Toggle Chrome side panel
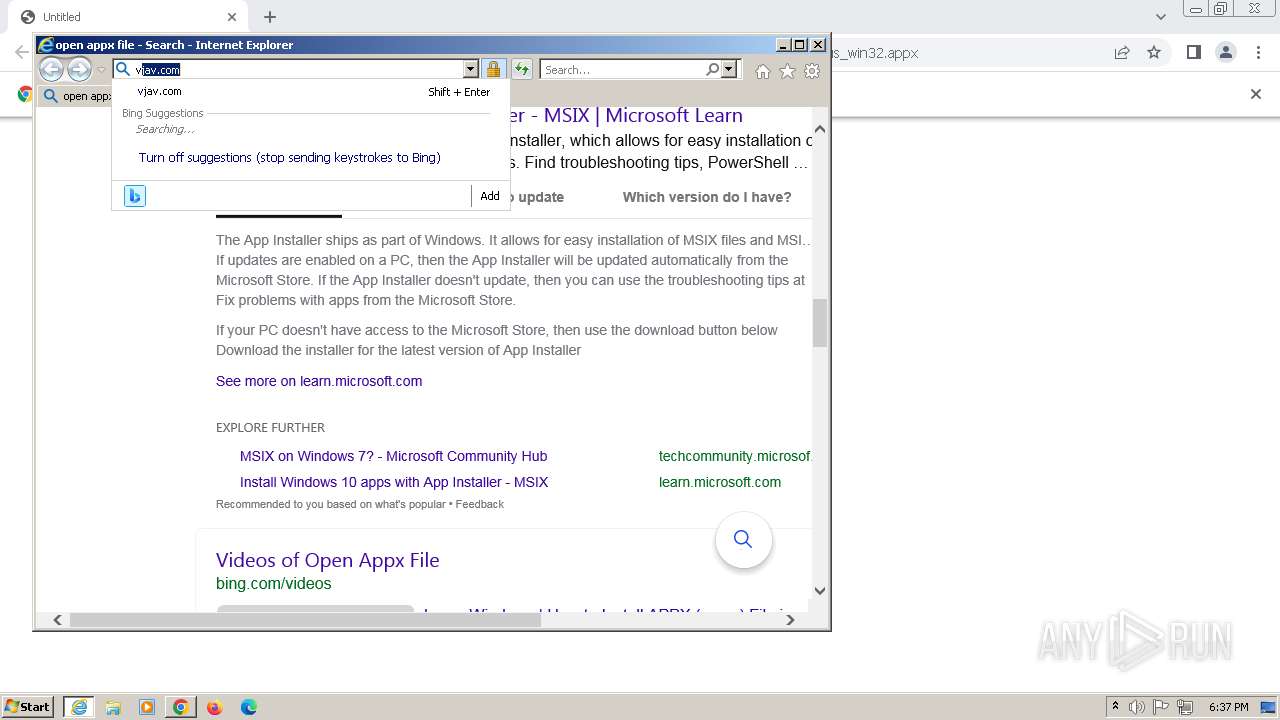The width and height of the screenshot is (1280, 720). coord(1193,52)
